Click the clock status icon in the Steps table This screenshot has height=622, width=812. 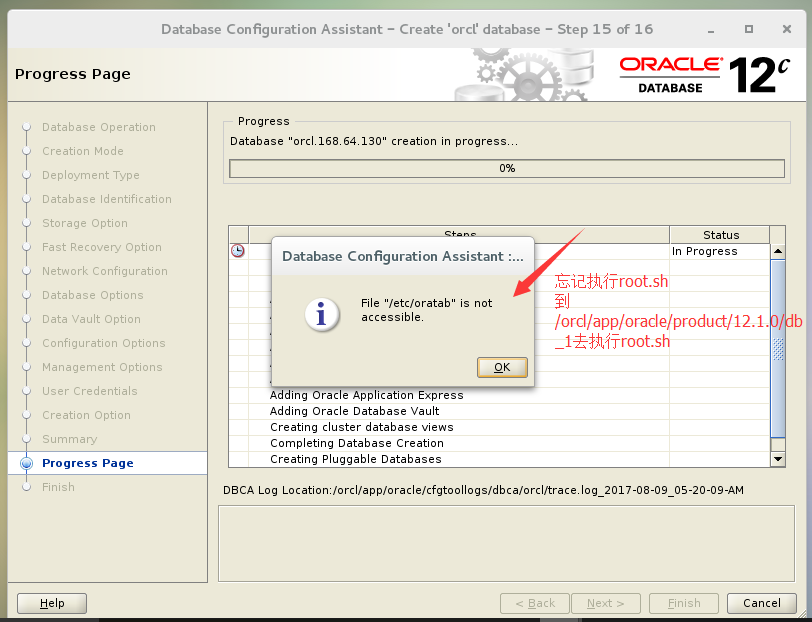pyautogui.click(x=237, y=251)
